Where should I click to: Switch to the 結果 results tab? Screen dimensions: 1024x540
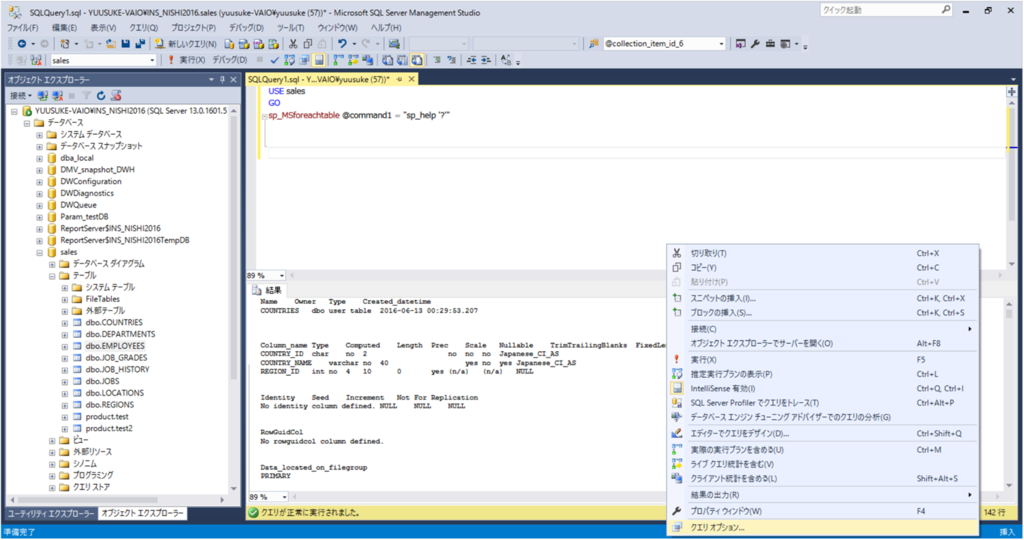267,291
